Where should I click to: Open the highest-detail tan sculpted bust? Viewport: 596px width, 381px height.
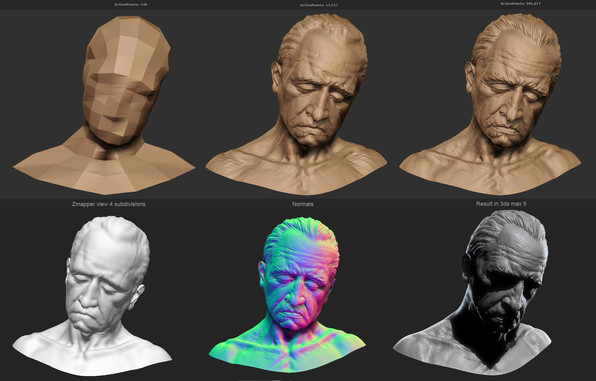coord(490,105)
